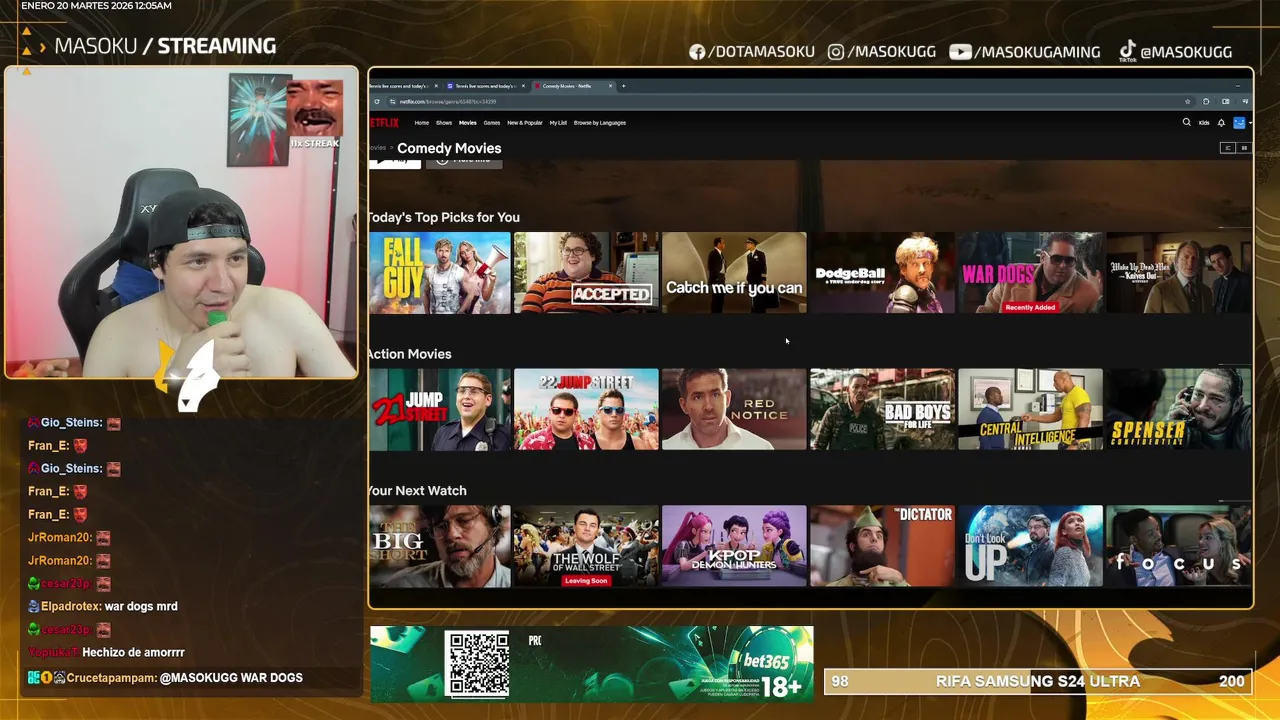Click the Rifa Samsung S24 Ultra progress bar
Viewport: 1280px width, 720px height.
tap(1038, 681)
